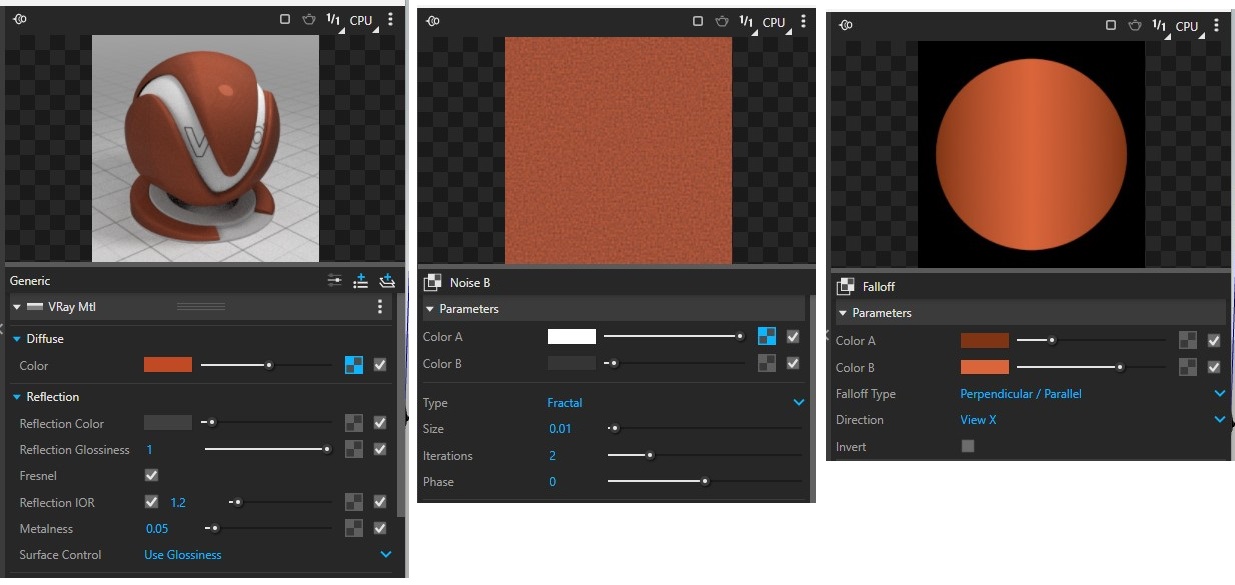Open the Noise Type Fractal dropdown
Image resolution: width=1235 pixels, height=585 pixels.
pyautogui.click(x=675, y=403)
